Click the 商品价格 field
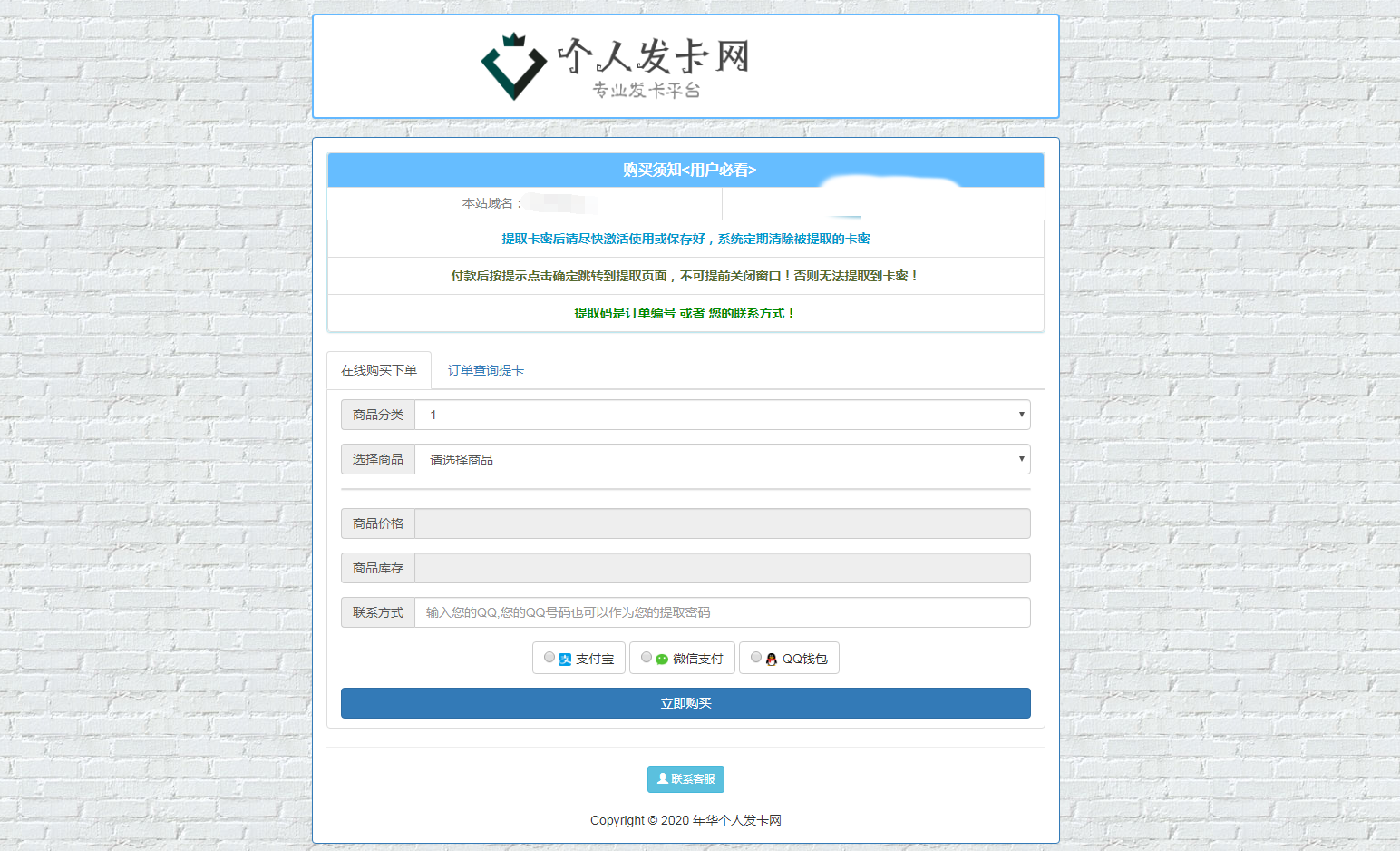Screen dimensions: 1400x851 tap(723, 523)
